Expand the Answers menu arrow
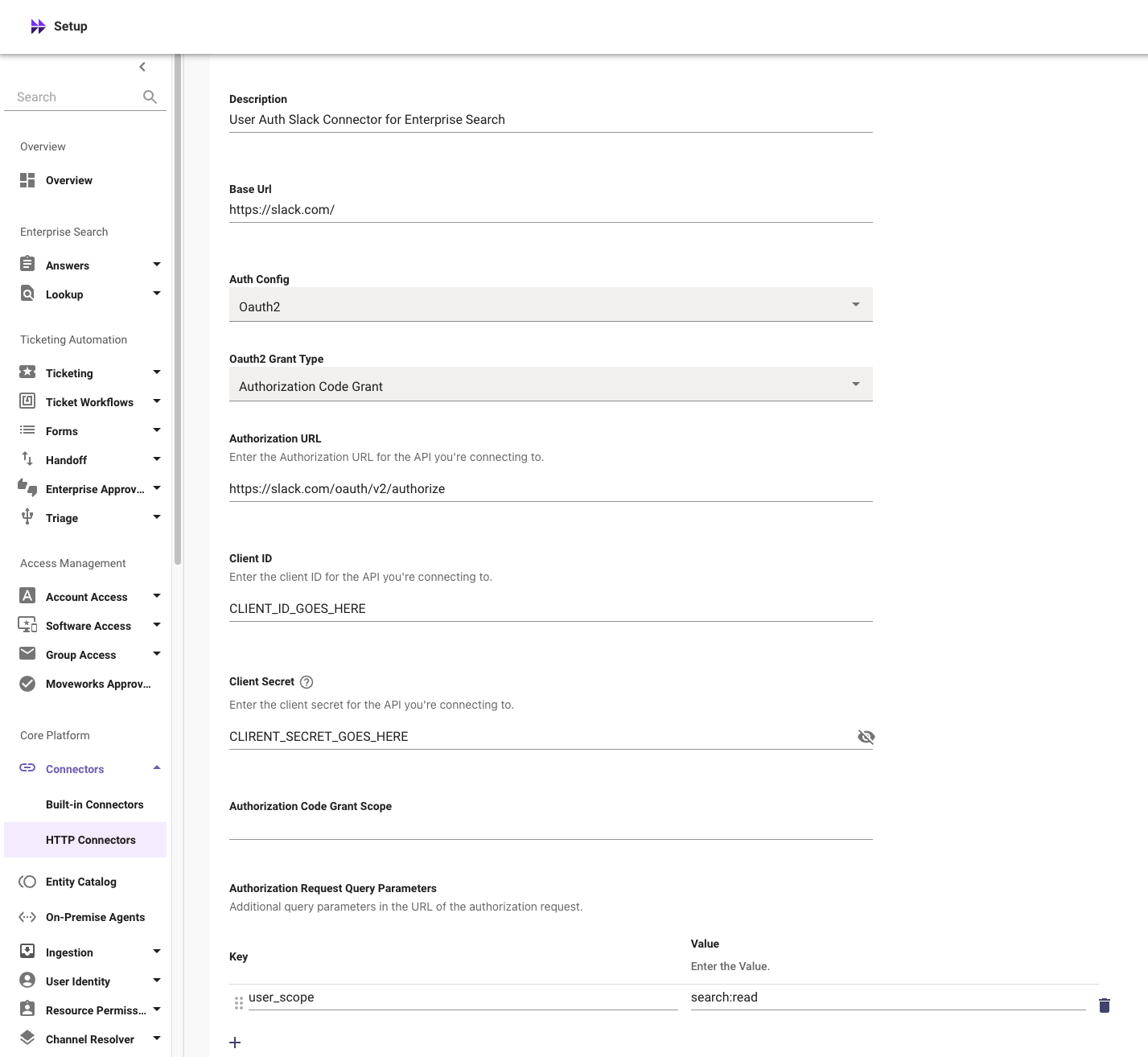Viewport: 1148px width, 1057px height. [x=157, y=264]
